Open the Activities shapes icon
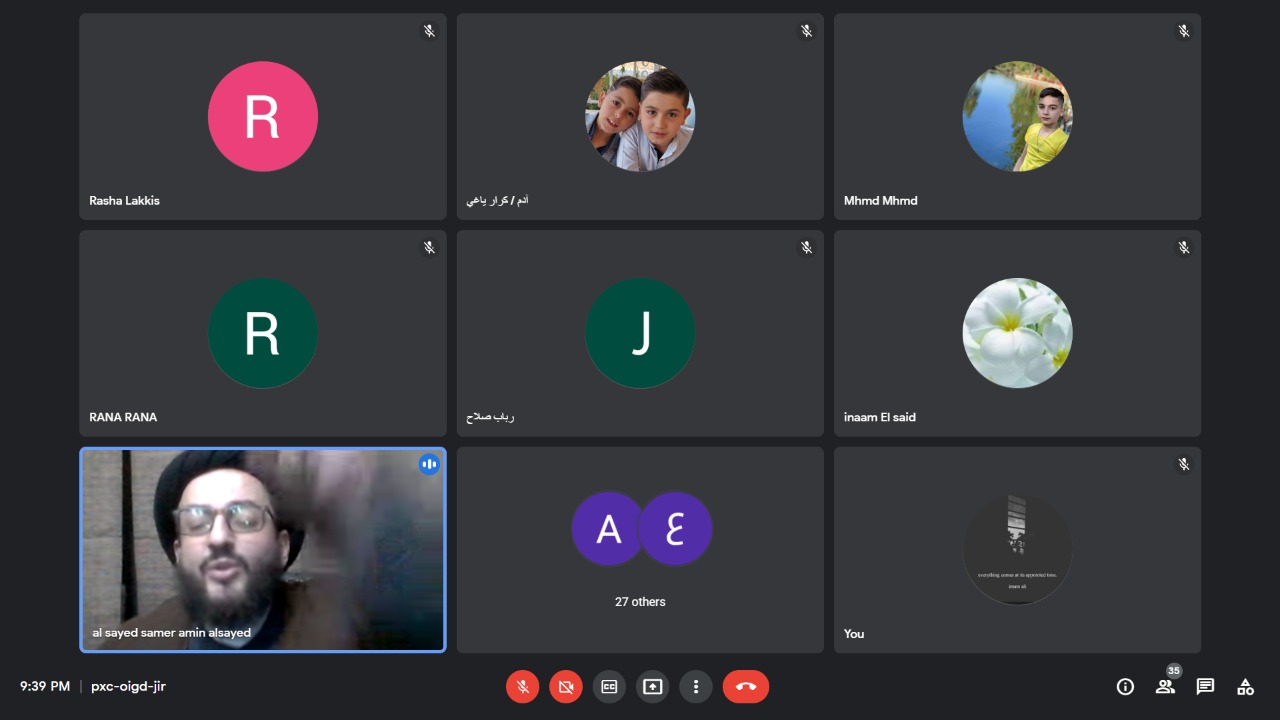Image resolution: width=1280 pixels, height=720 pixels. [1245, 687]
